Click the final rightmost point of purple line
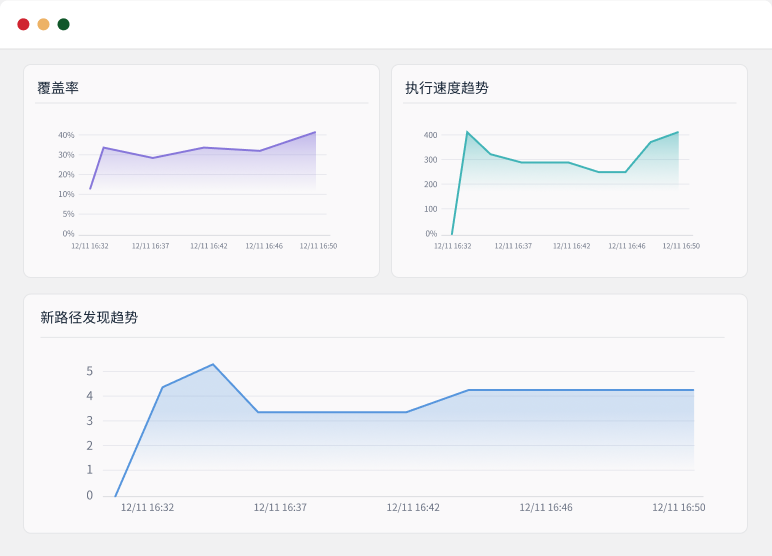 [x=315, y=132]
